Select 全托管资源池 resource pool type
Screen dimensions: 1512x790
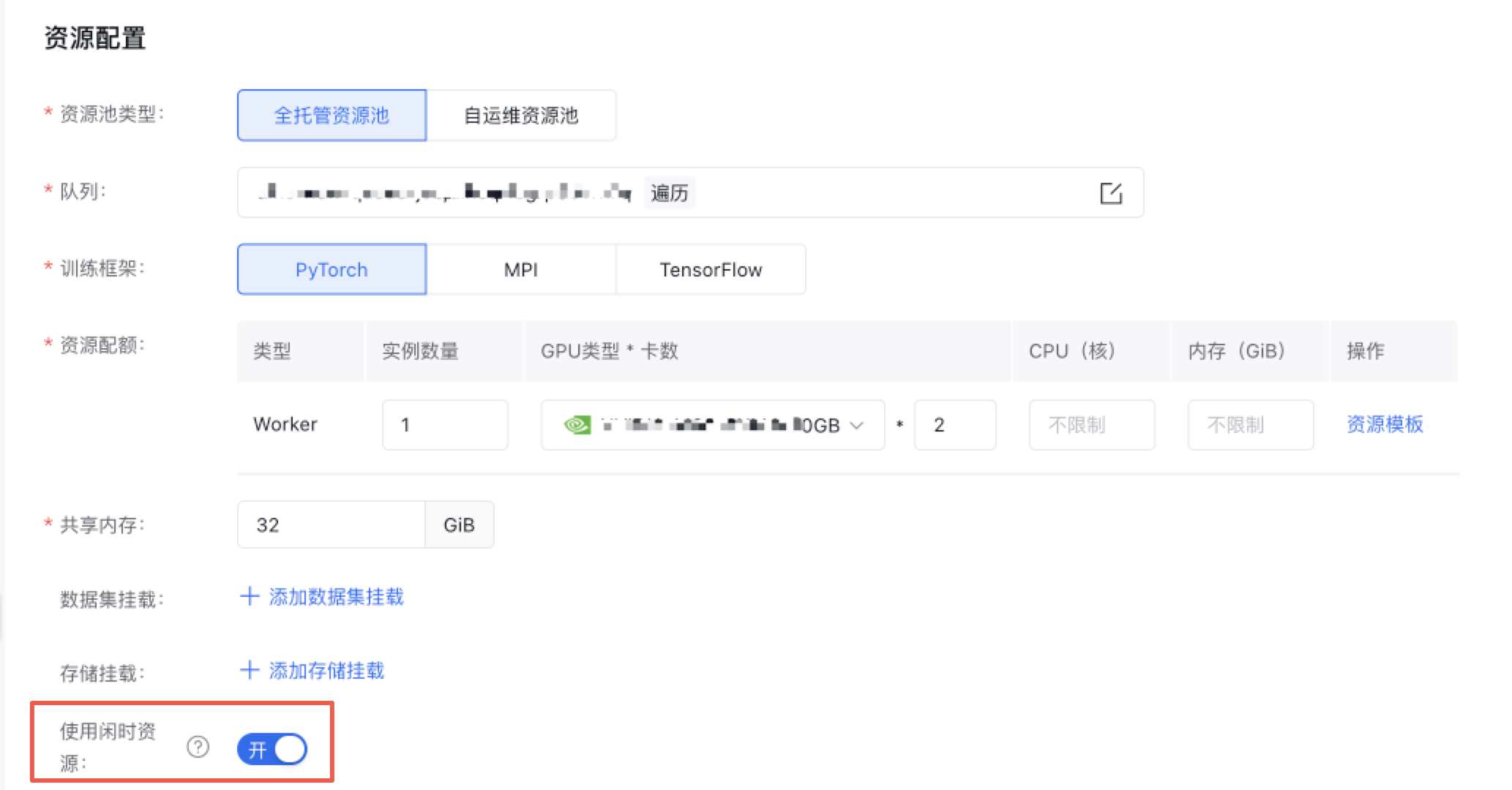(x=332, y=116)
